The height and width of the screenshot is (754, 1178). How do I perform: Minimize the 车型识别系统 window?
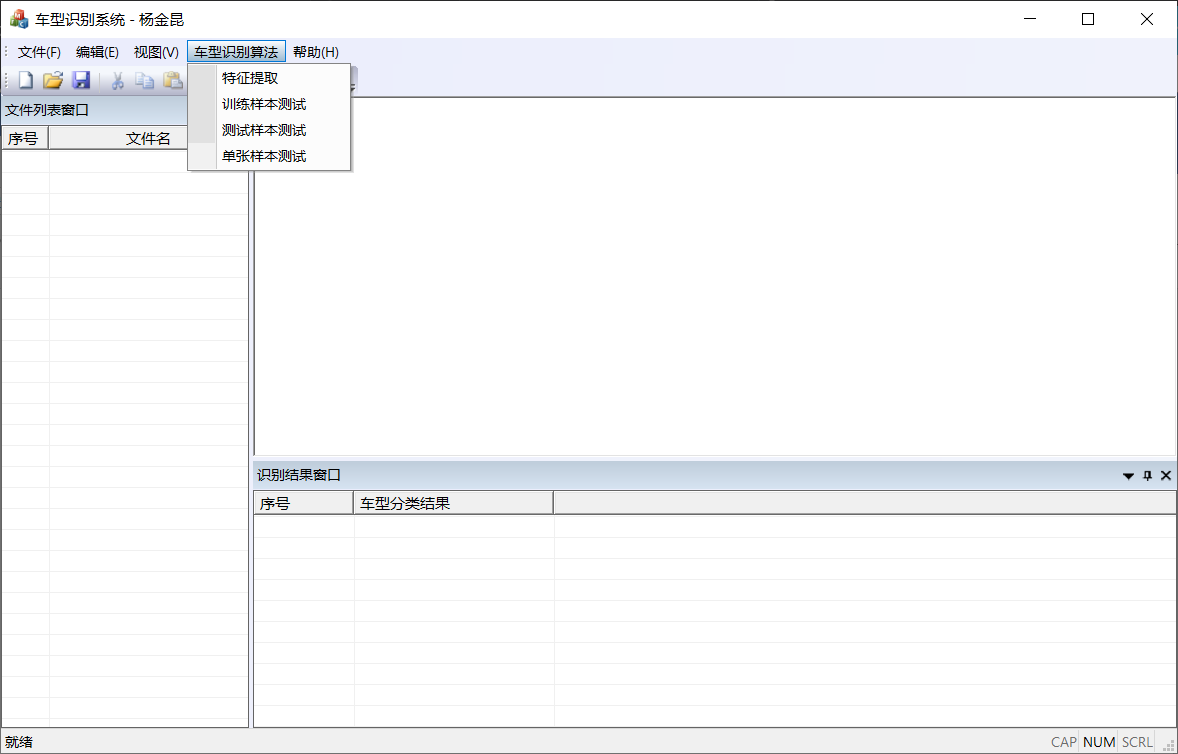pos(1029,20)
